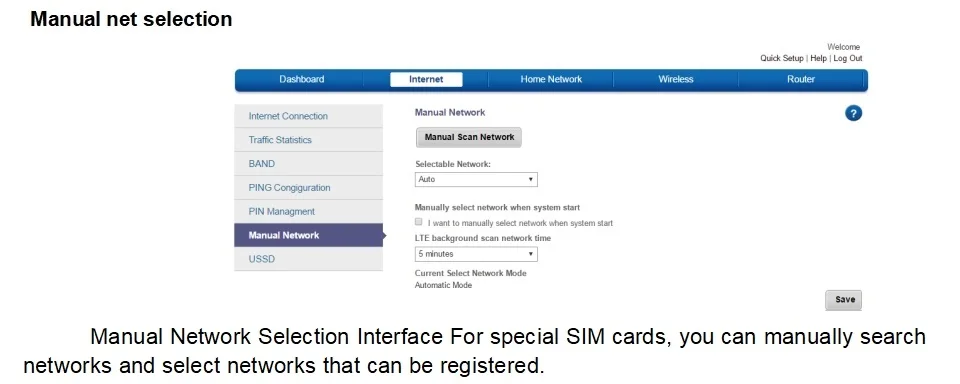960x384 pixels.
Task: Click the Quick Setup link
Action: pyautogui.click(x=782, y=58)
